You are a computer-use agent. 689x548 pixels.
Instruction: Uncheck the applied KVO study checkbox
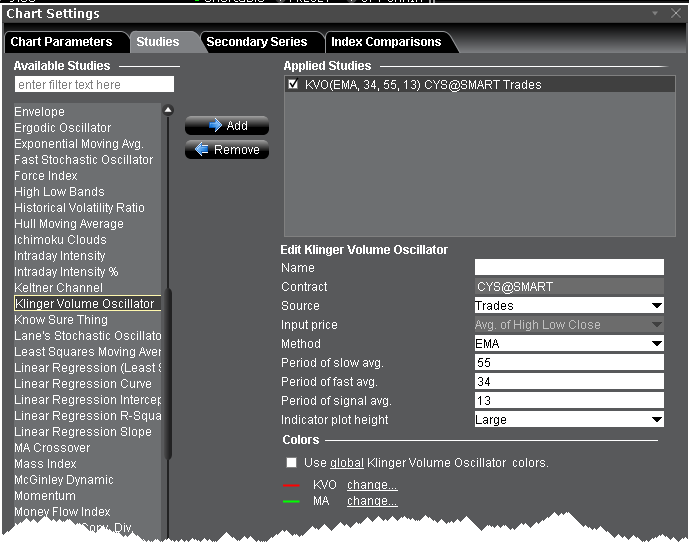coord(293,86)
